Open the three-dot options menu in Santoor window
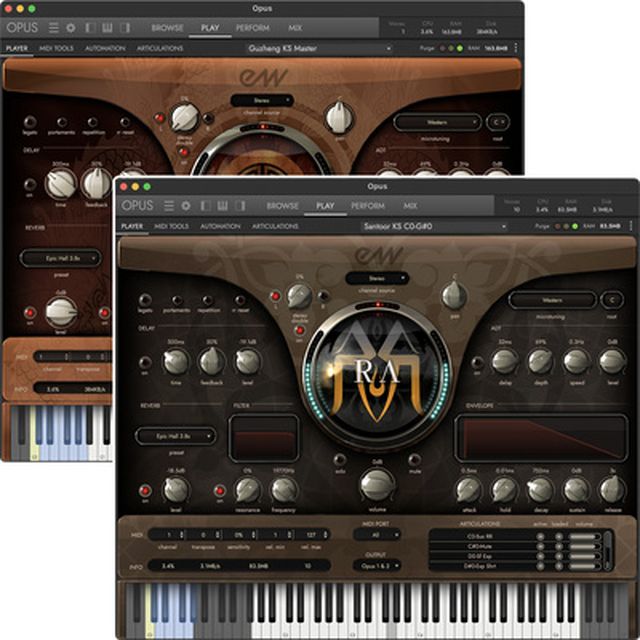Viewport: 640px width, 640px height. 631,226
